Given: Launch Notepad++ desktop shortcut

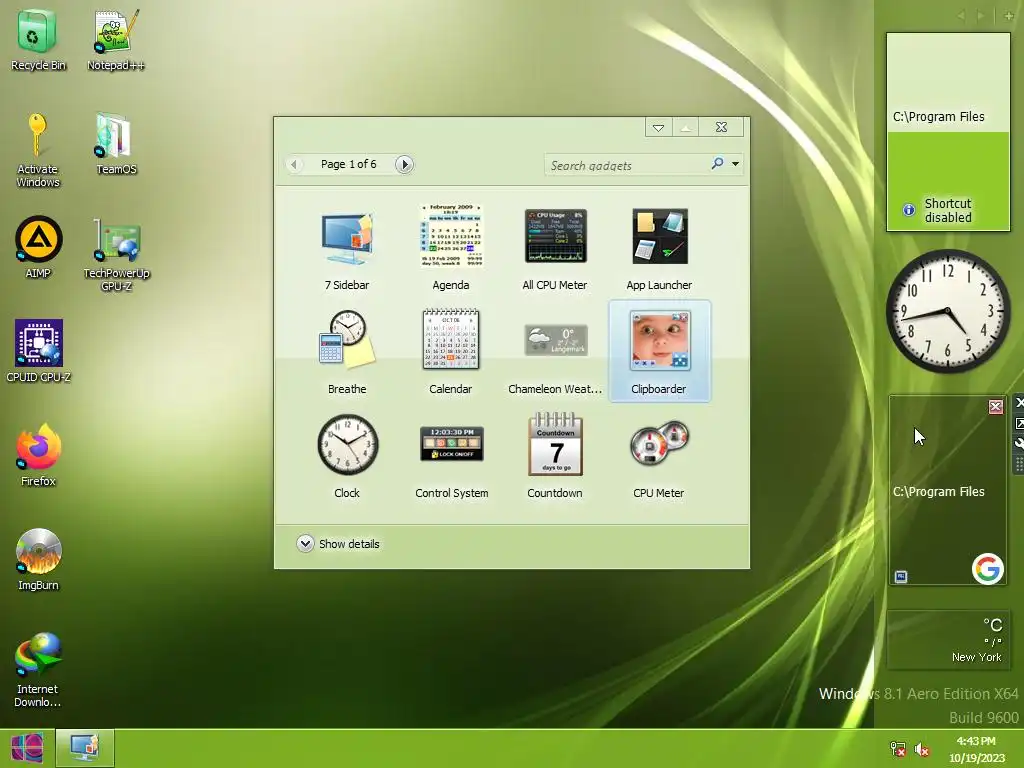Looking at the screenshot, I should click(x=116, y=39).
